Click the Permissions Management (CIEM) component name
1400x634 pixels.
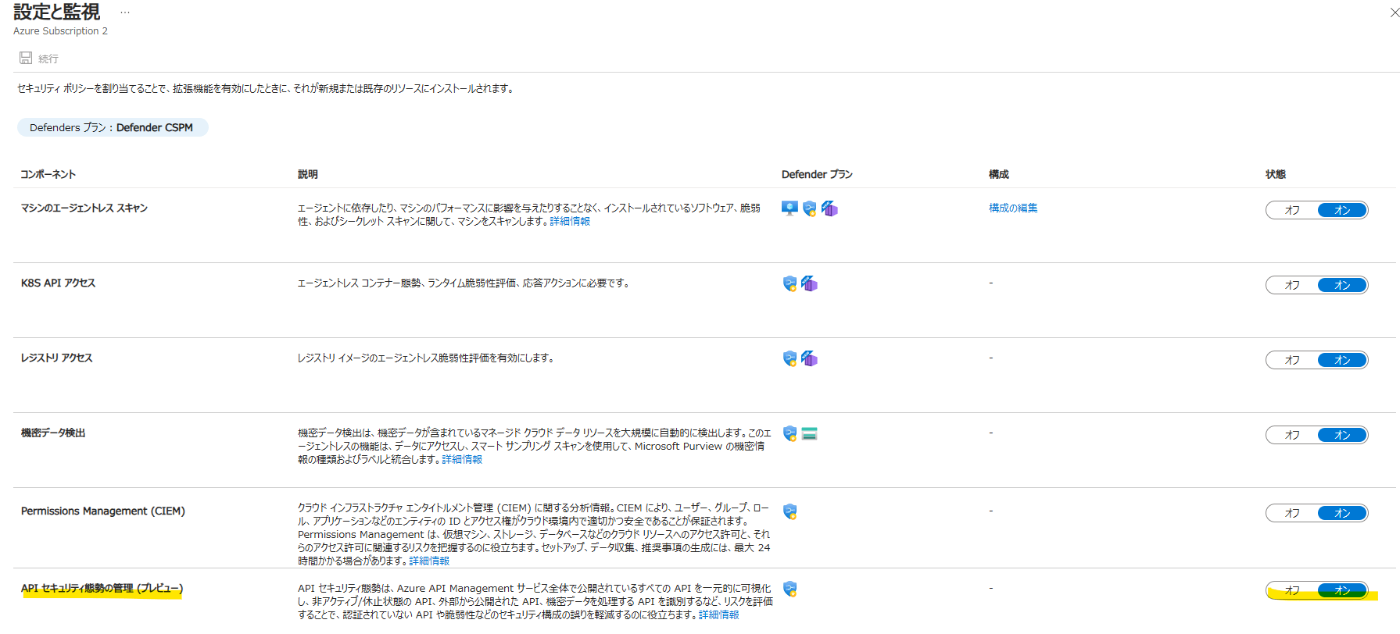tap(103, 511)
